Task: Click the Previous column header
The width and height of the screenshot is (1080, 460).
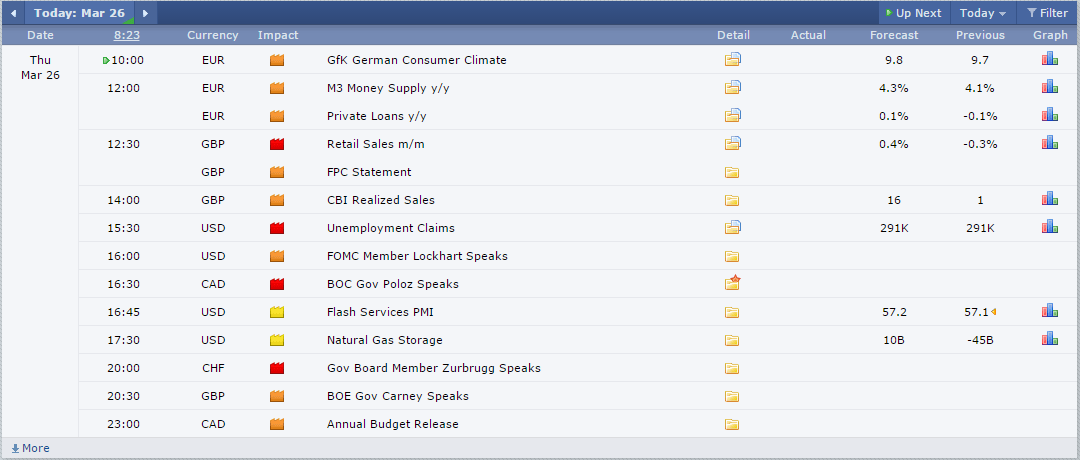Action: tap(980, 35)
